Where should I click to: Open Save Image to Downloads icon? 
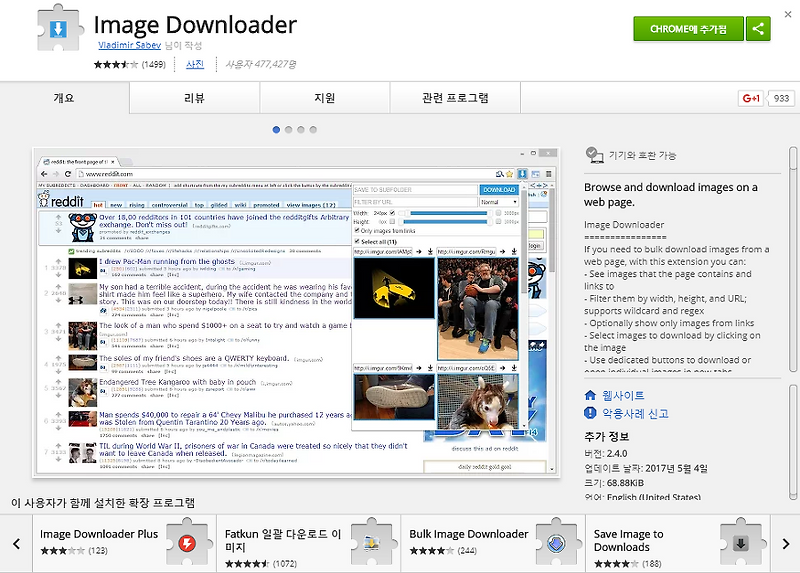(741, 543)
